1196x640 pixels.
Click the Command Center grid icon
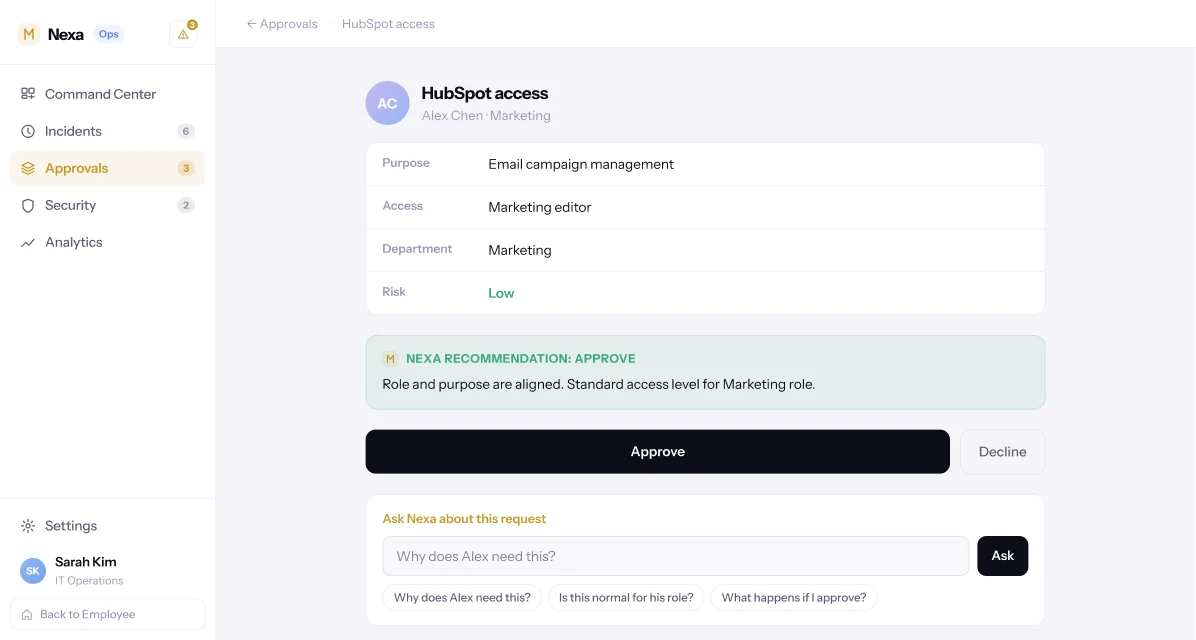(x=28, y=94)
